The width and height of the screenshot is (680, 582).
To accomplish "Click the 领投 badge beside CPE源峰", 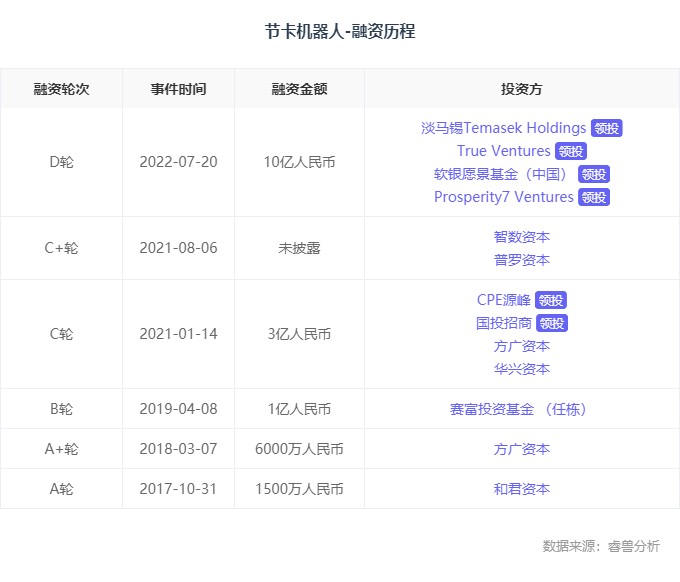I will (551, 300).
